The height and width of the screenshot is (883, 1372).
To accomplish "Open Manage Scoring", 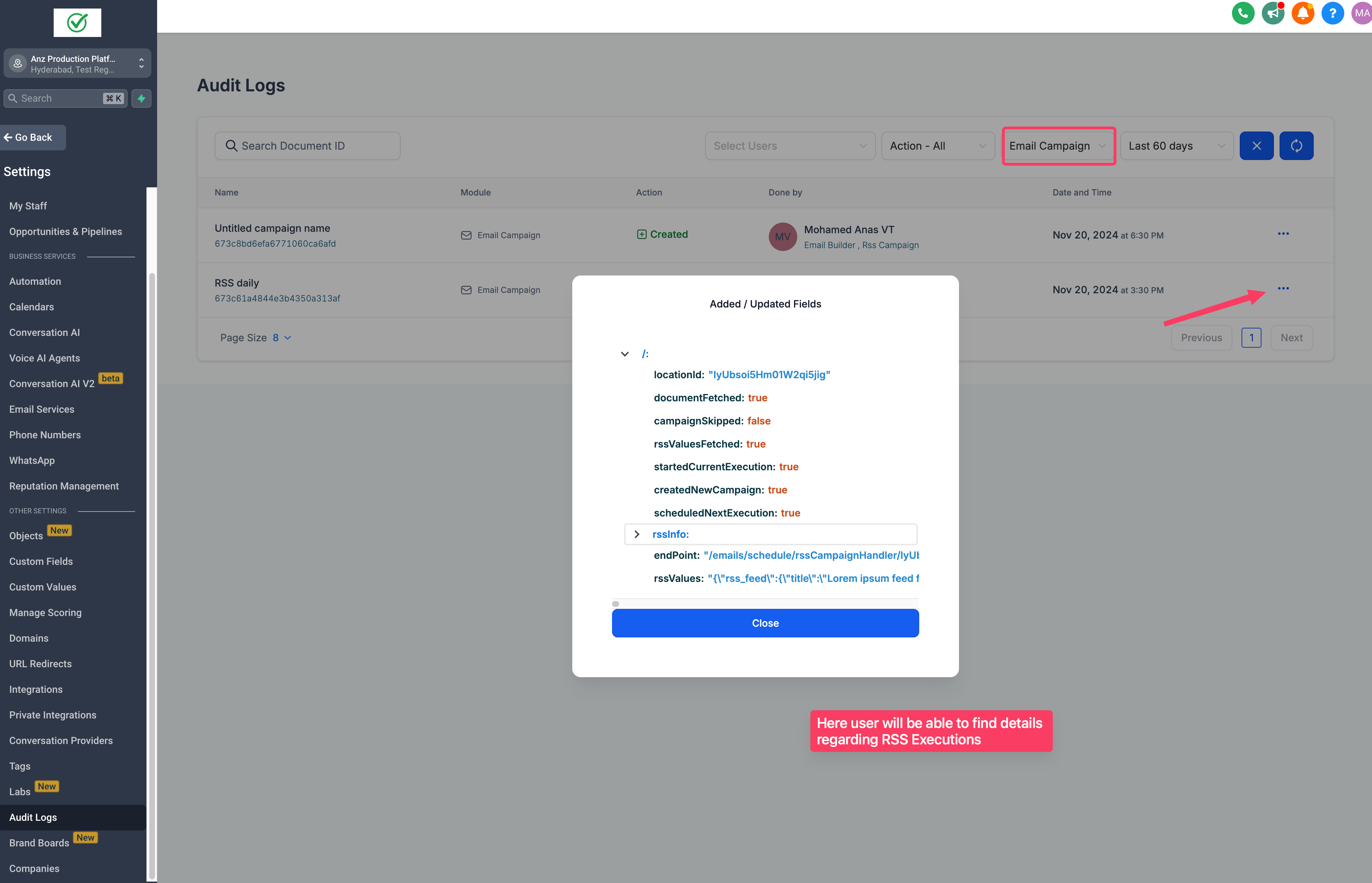I will (45, 613).
